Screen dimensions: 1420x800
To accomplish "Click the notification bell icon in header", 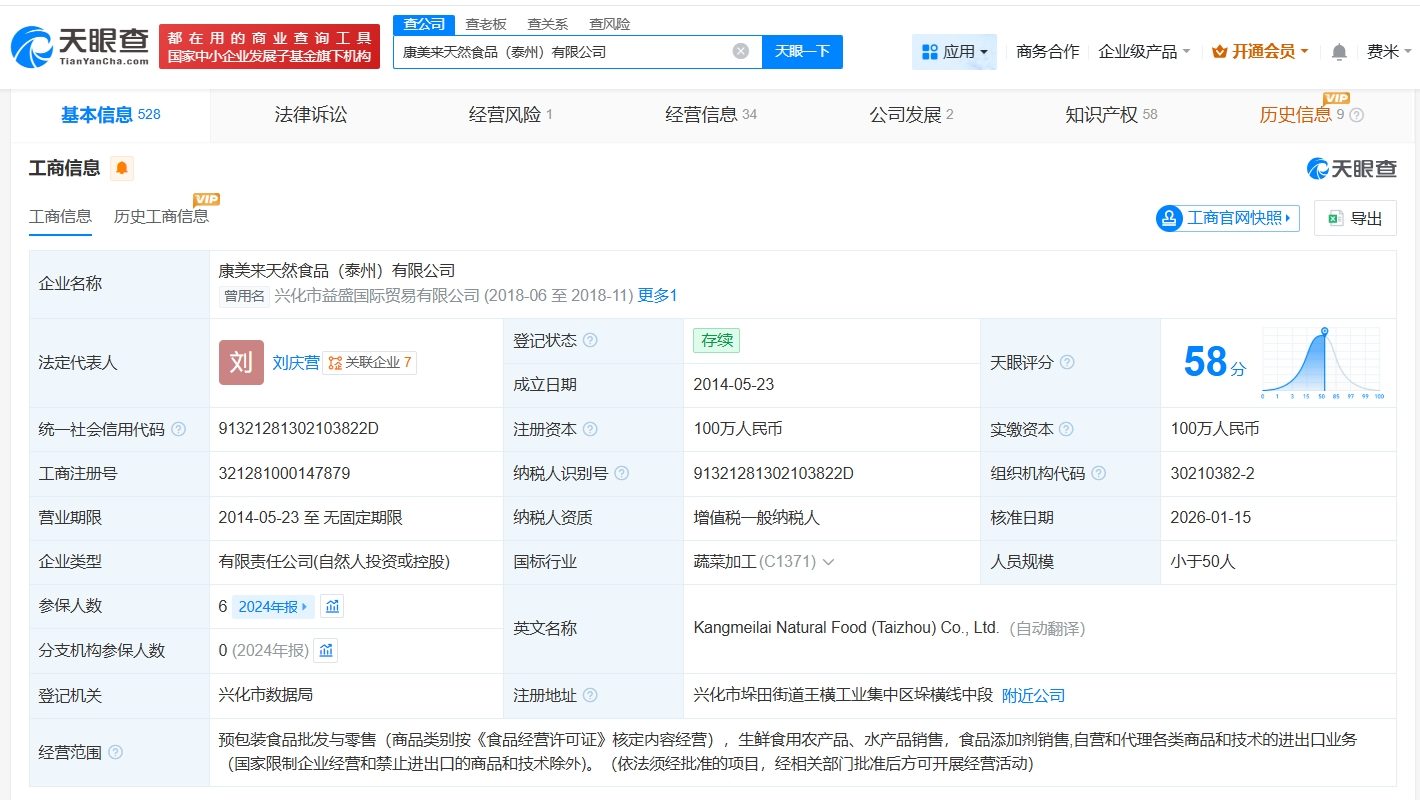I will 1339,52.
